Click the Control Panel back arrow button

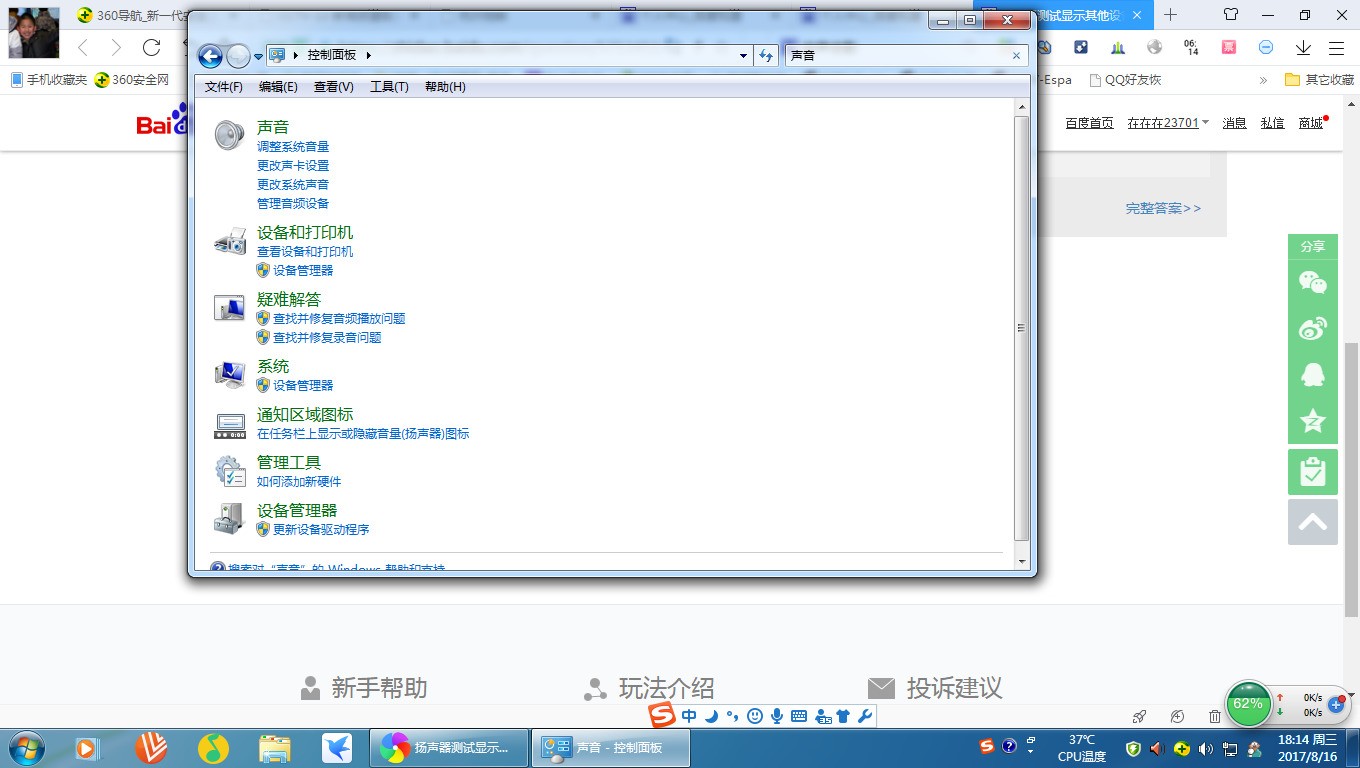tap(210, 56)
